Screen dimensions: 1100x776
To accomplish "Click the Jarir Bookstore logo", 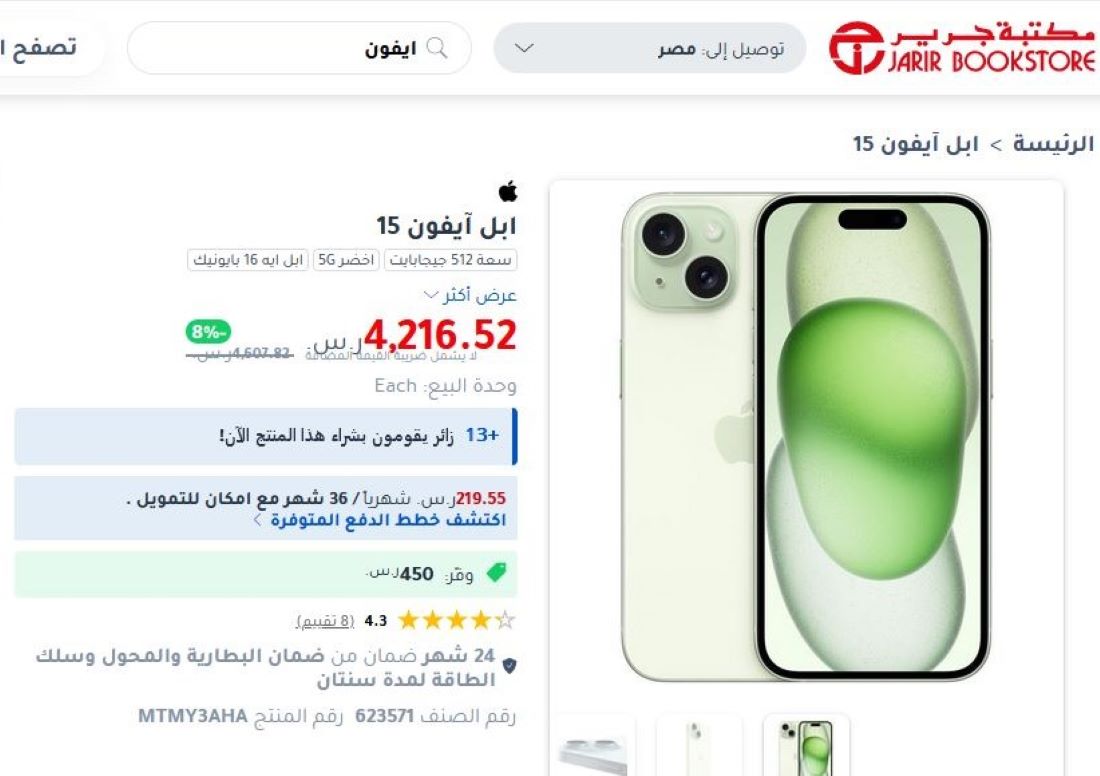I will 962,48.
